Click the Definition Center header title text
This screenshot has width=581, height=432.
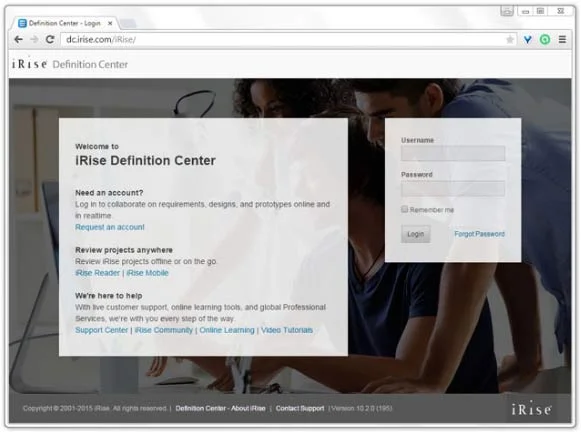[90, 64]
